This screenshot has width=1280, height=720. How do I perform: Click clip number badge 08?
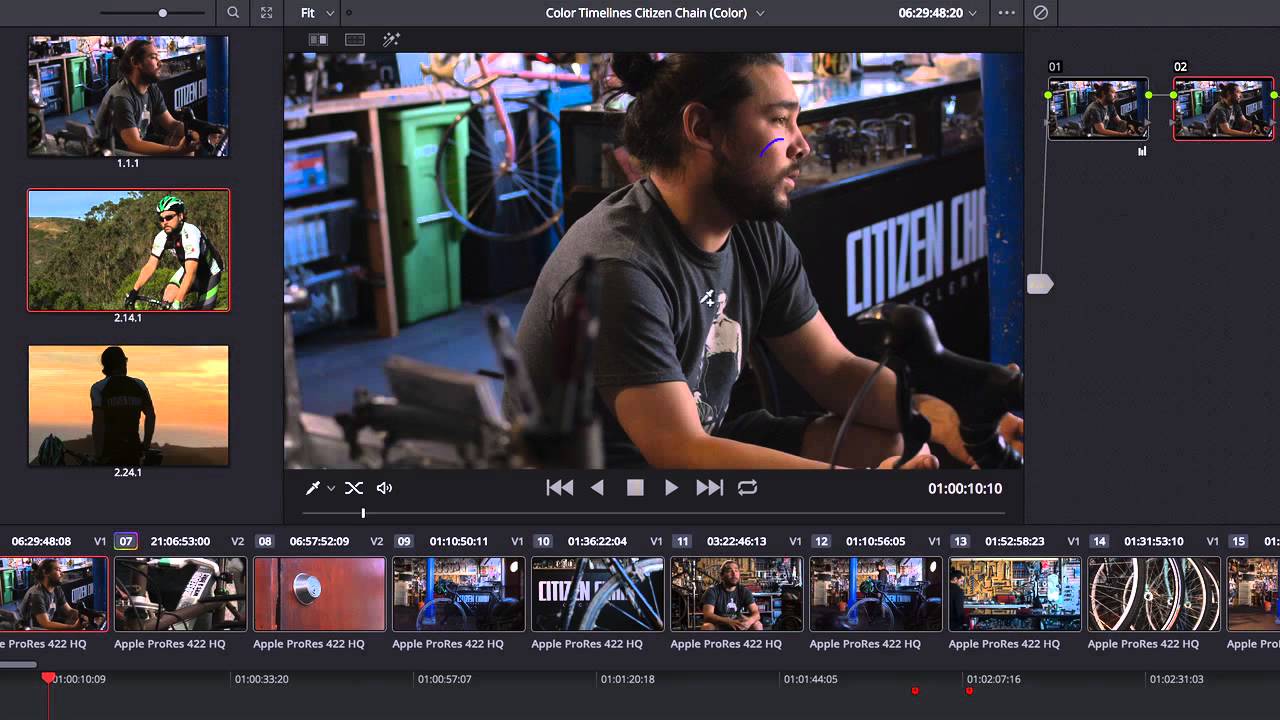tap(265, 541)
